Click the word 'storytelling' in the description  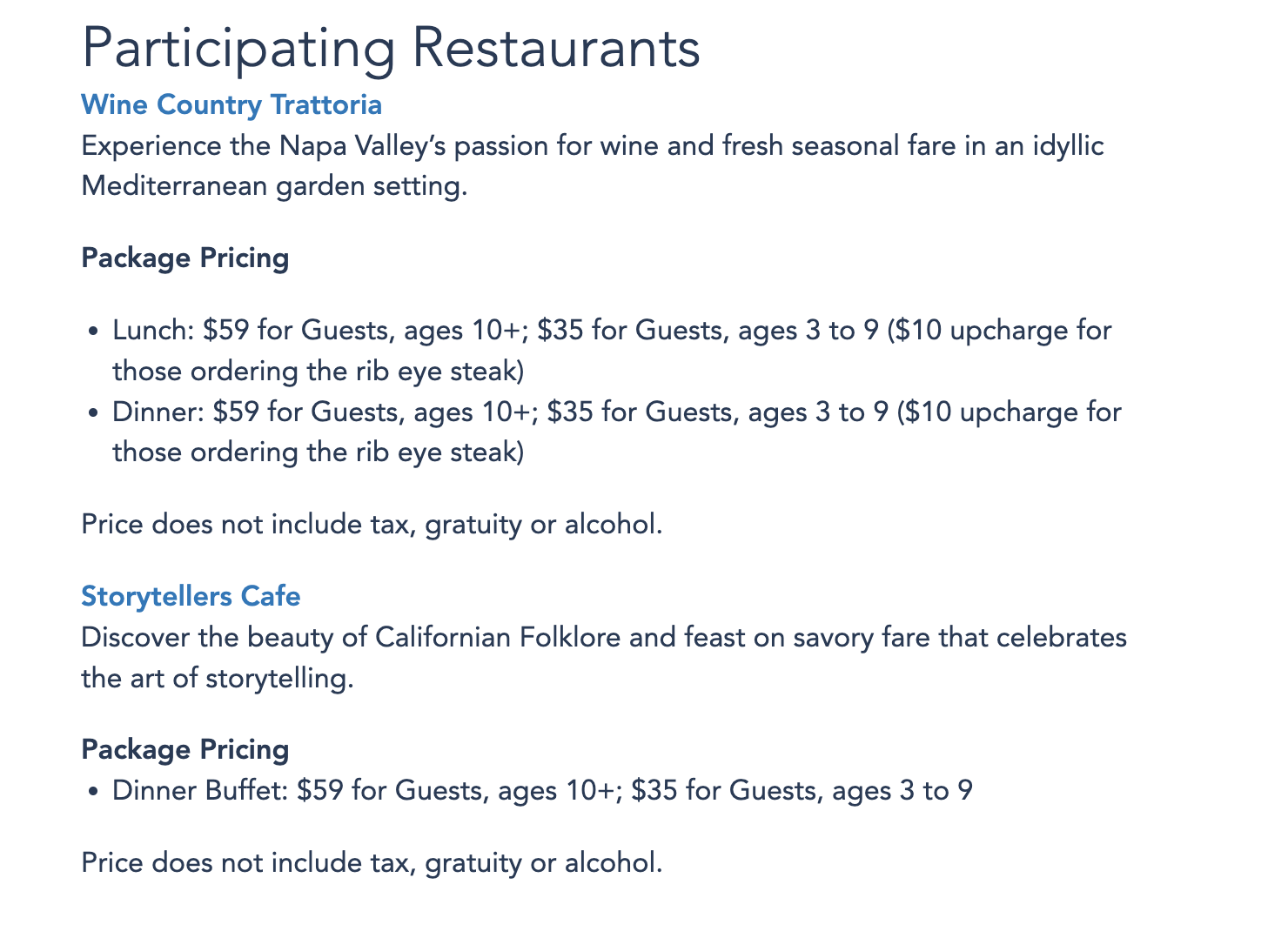278,678
